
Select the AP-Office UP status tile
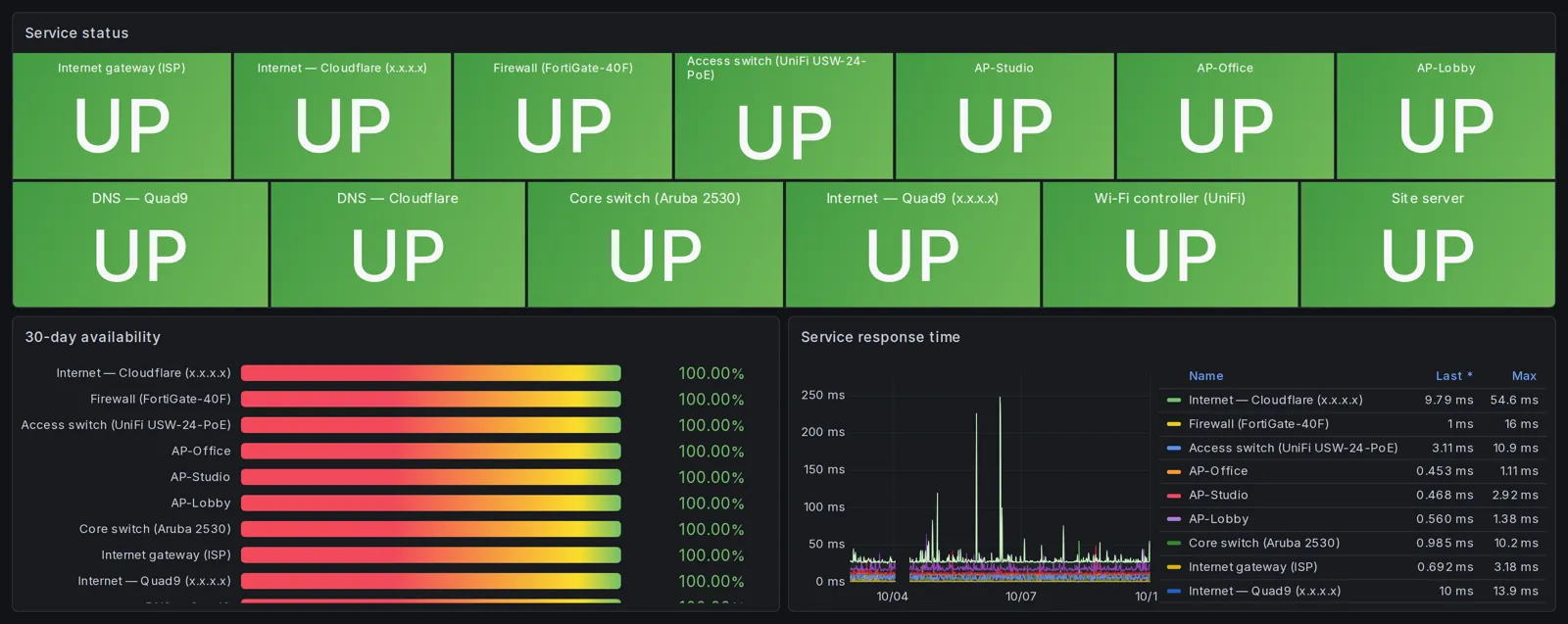[x=1225, y=116]
